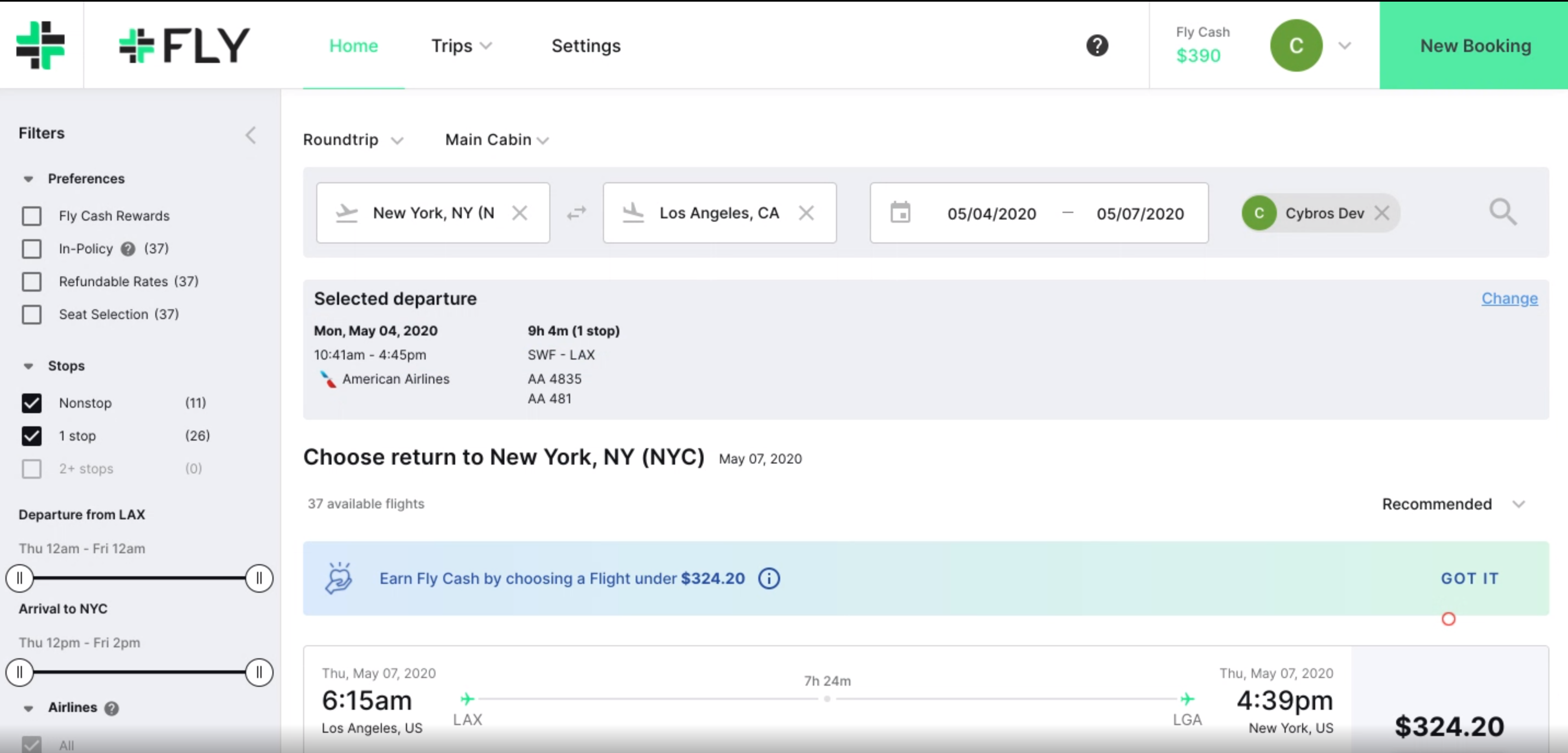
Task: Enable the Fly Cash Rewards checkbox
Action: point(32,216)
